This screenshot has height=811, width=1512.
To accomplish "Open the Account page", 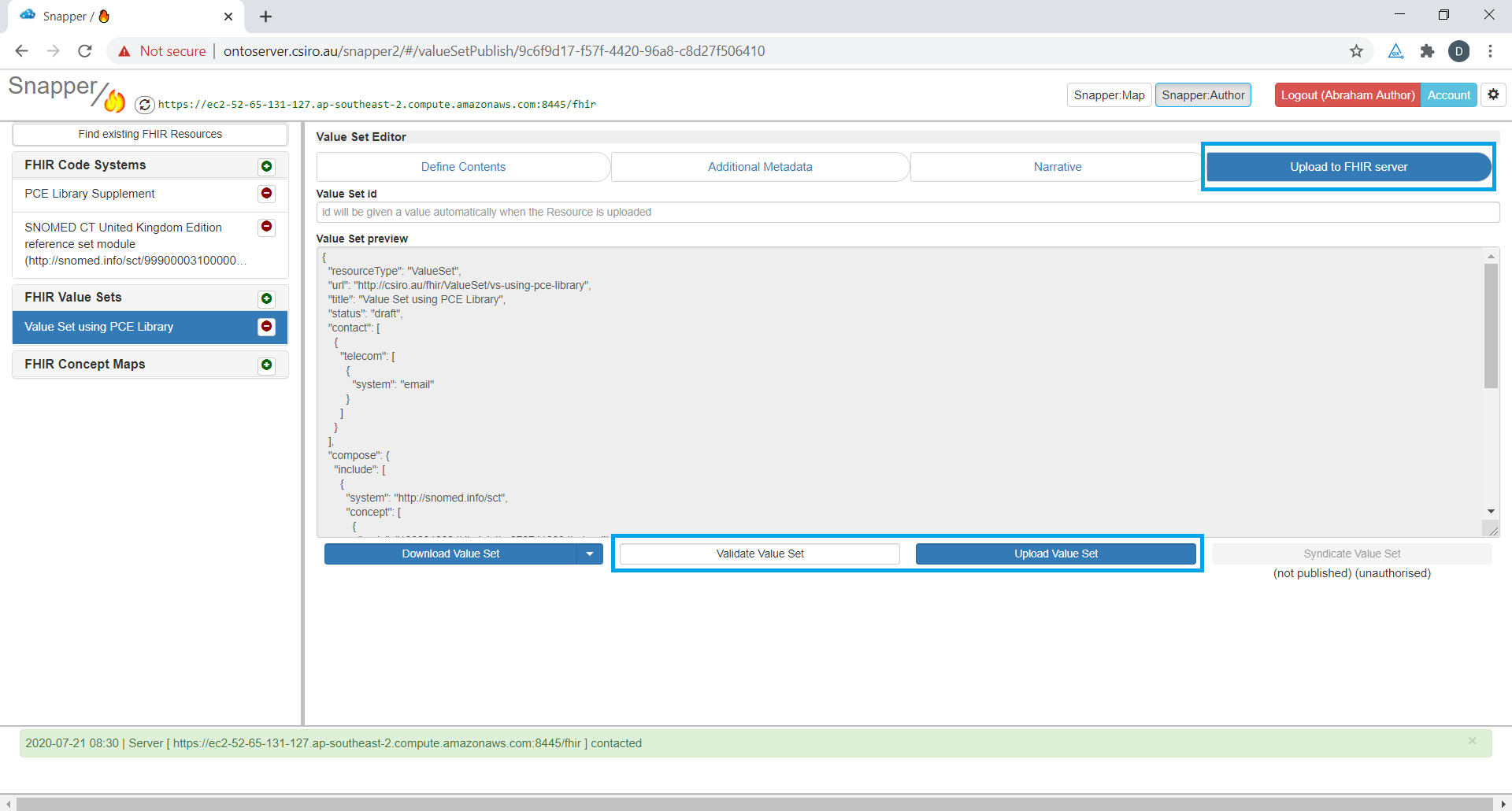I will point(1448,95).
